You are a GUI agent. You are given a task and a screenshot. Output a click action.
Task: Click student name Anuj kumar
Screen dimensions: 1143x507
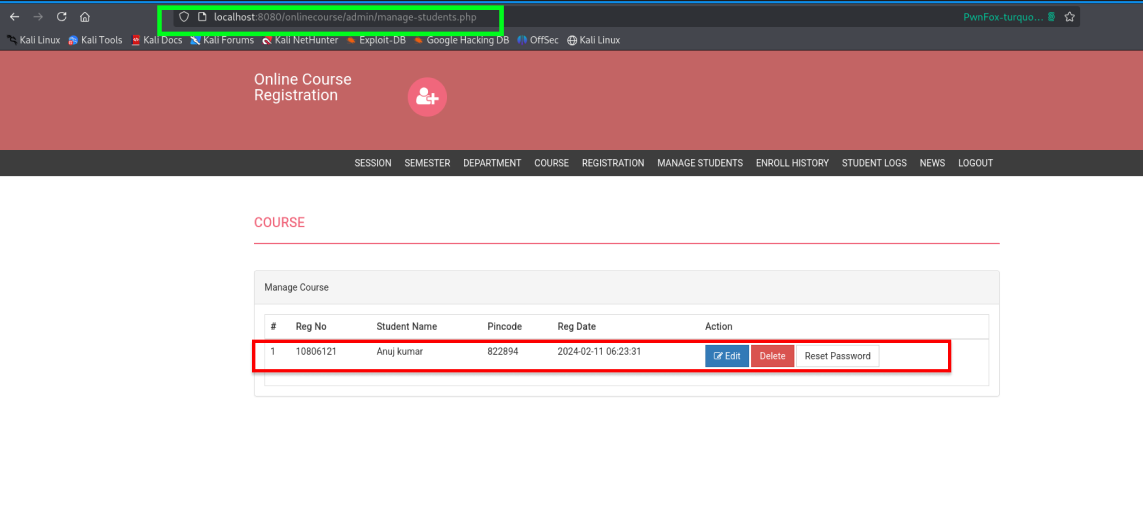[399, 352]
